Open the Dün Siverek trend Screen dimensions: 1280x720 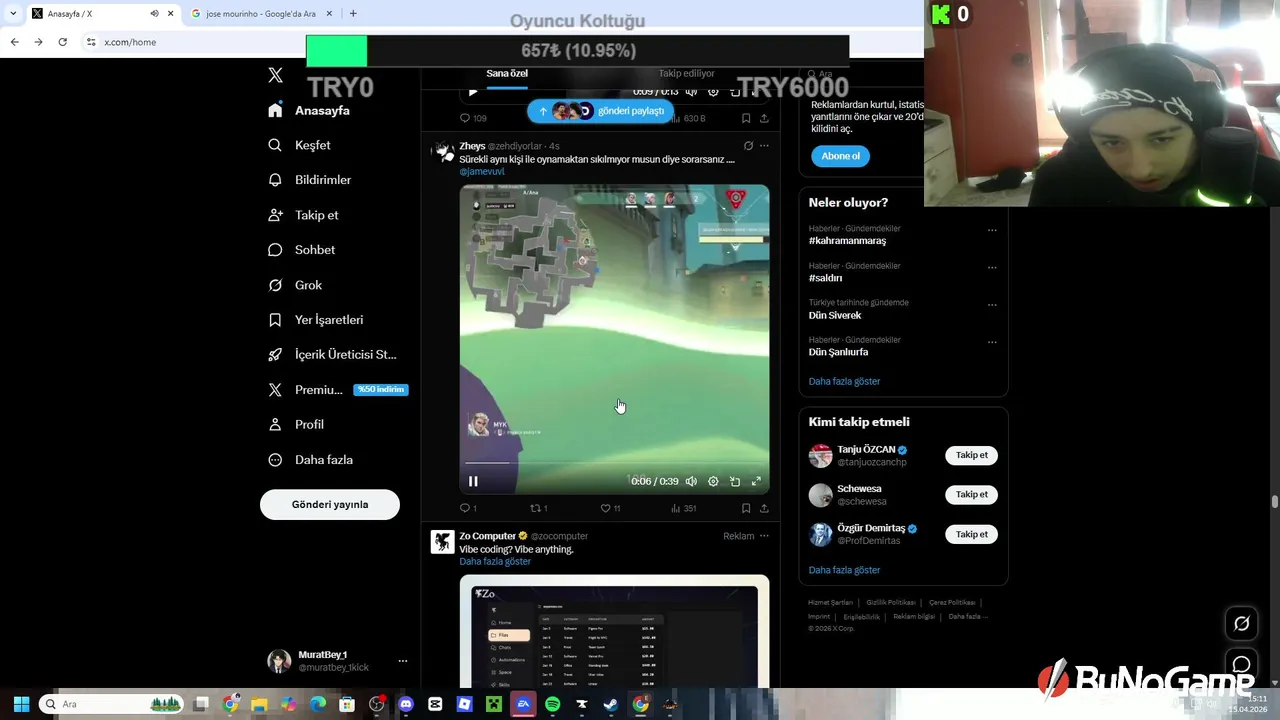[x=835, y=315]
